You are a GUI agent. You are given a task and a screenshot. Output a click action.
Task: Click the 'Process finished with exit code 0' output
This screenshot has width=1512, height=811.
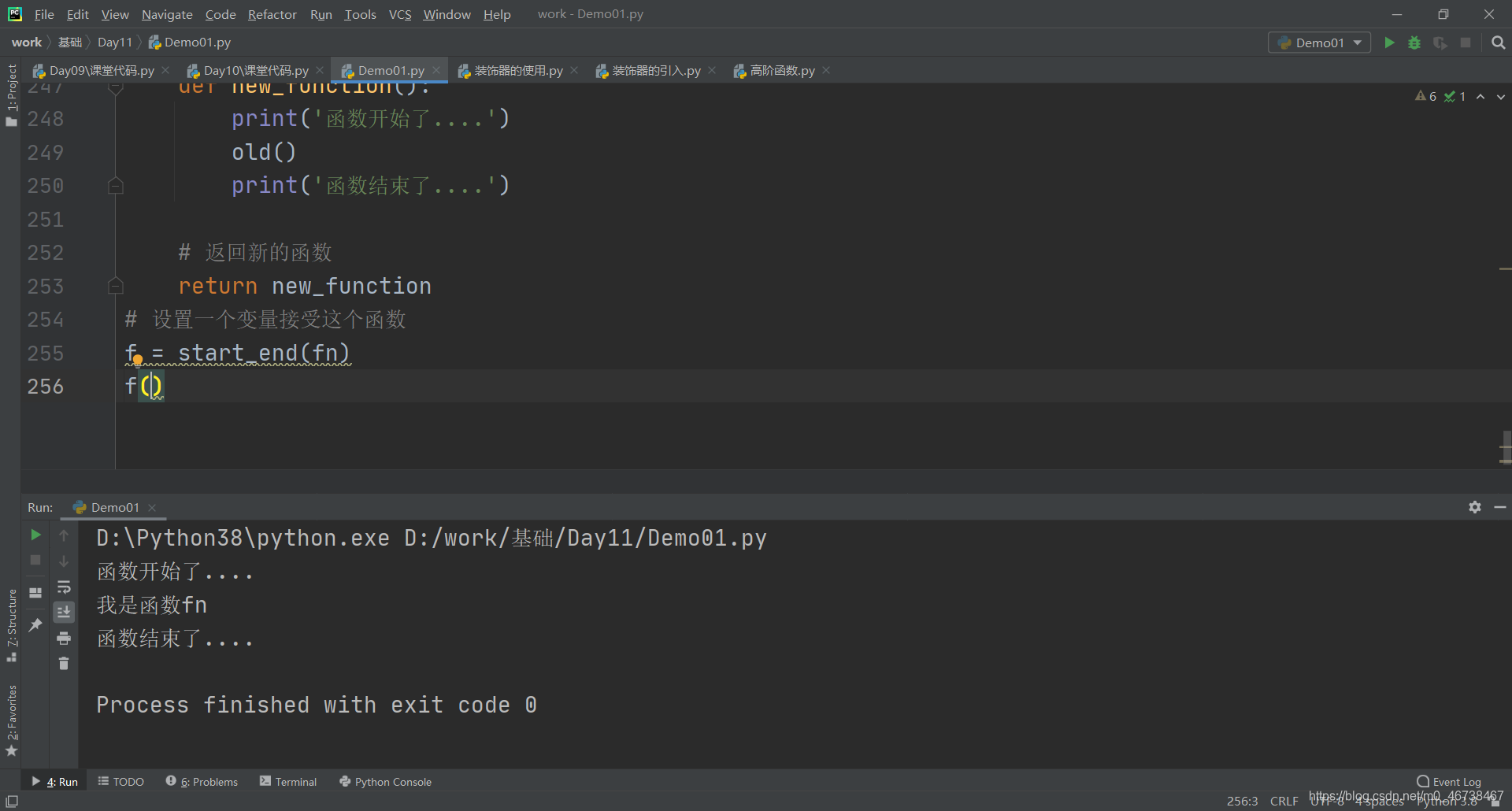[x=317, y=705]
